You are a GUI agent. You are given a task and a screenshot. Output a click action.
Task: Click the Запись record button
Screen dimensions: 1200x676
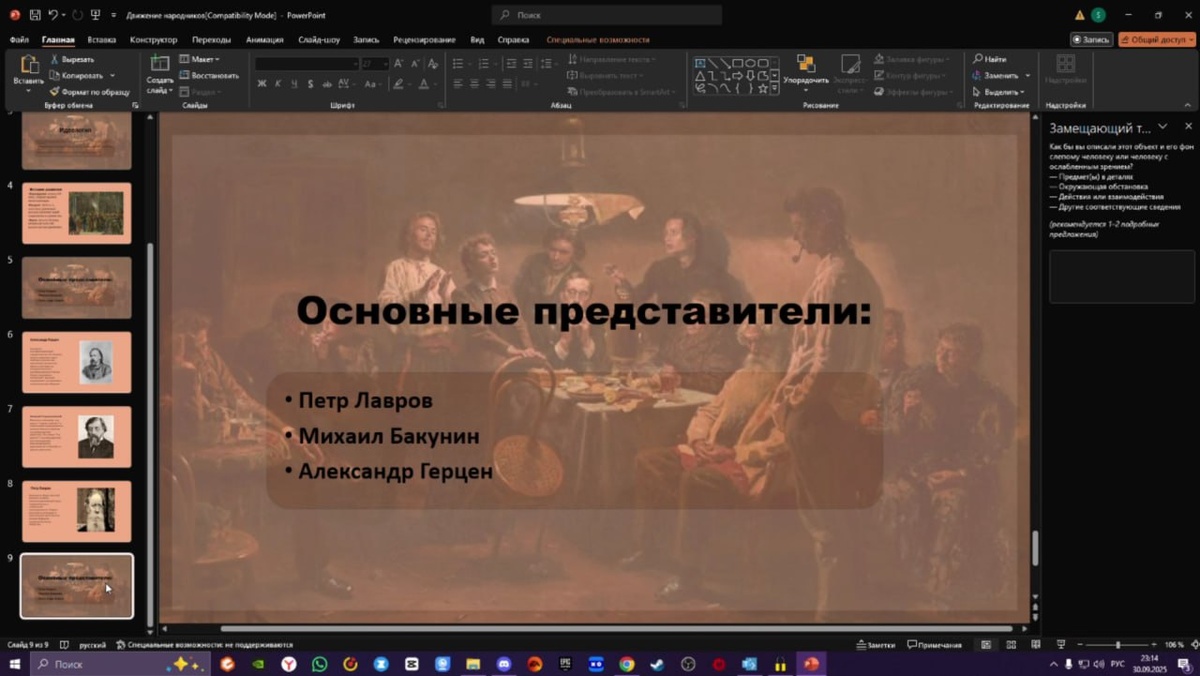click(1091, 40)
